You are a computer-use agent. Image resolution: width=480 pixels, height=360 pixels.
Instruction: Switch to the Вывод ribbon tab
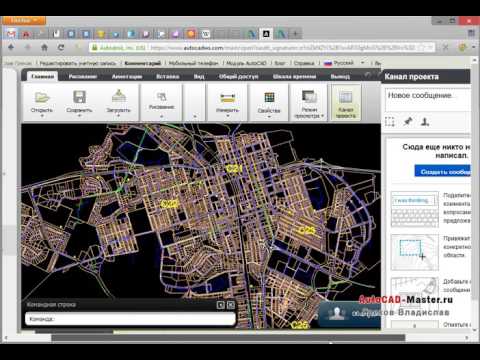pyautogui.click(x=340, y=76)
